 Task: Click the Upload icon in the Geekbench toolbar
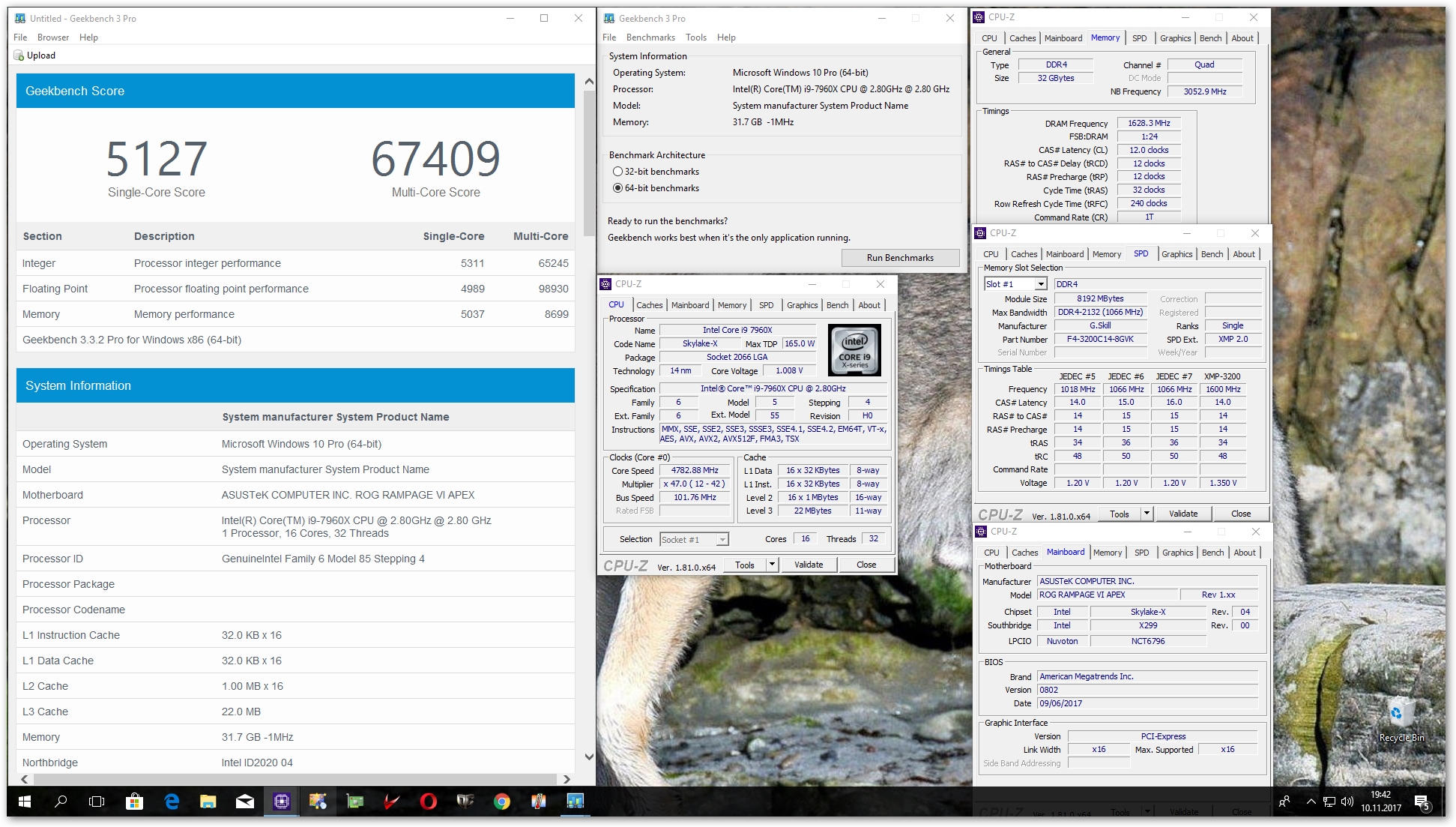(19, 55)
